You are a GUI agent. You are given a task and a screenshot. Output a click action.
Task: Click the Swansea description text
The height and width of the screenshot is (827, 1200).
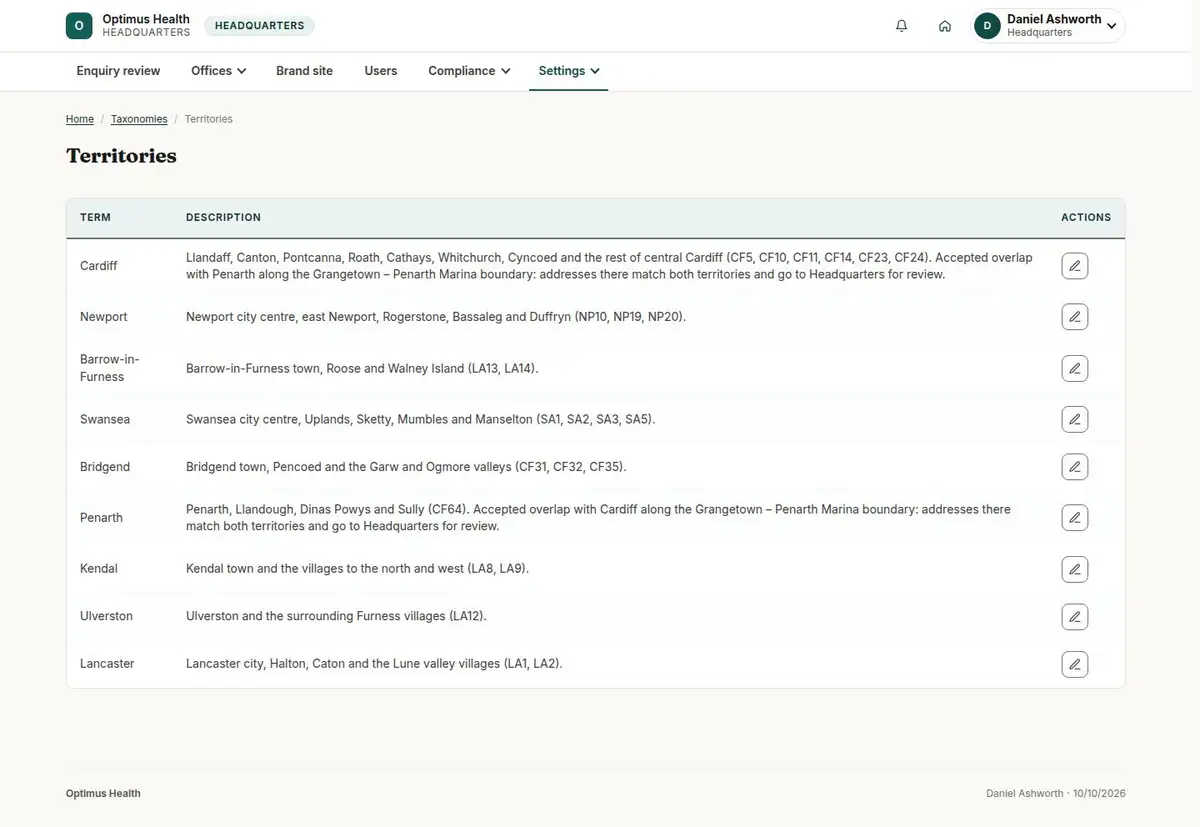point(420,419)
